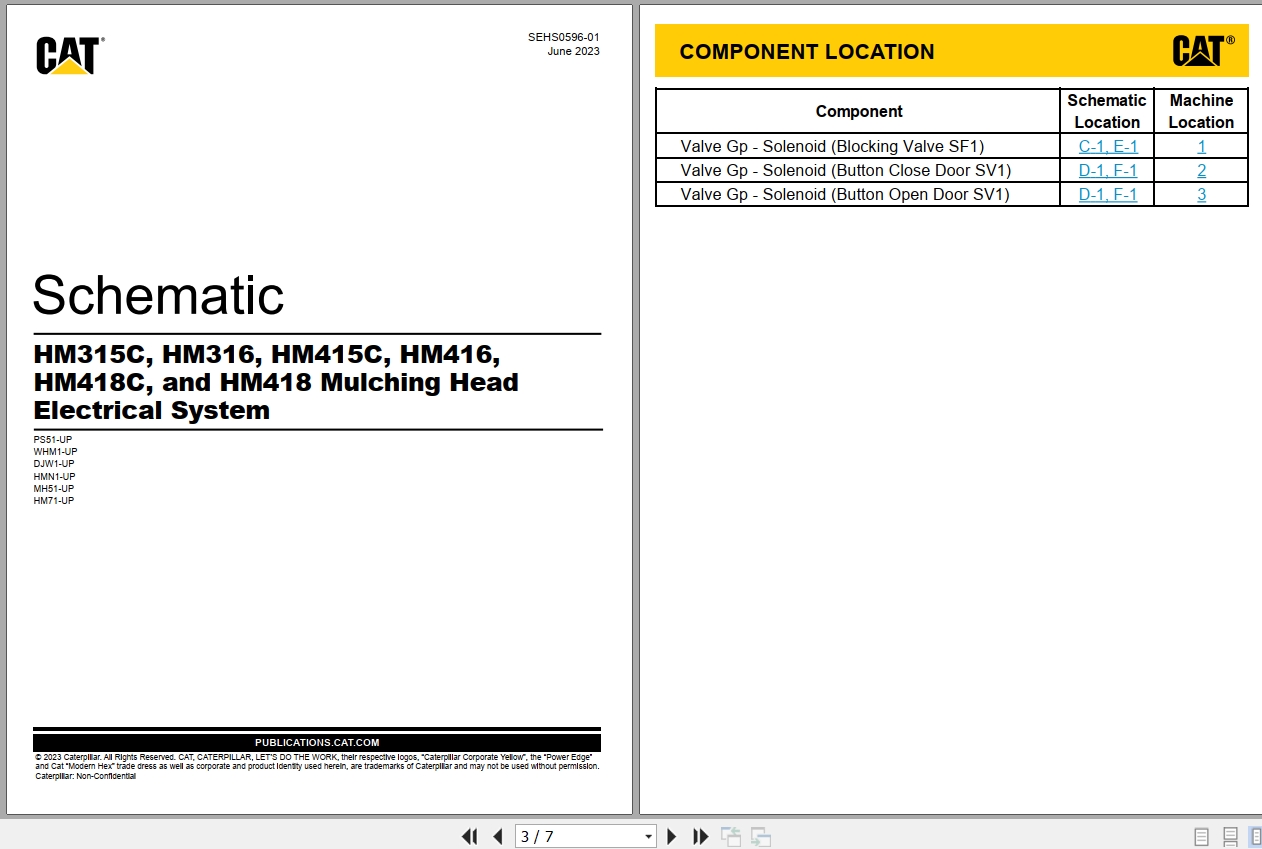1262x849 pixels.
Task: Open machine location link 2
Action: point(1201,170)
